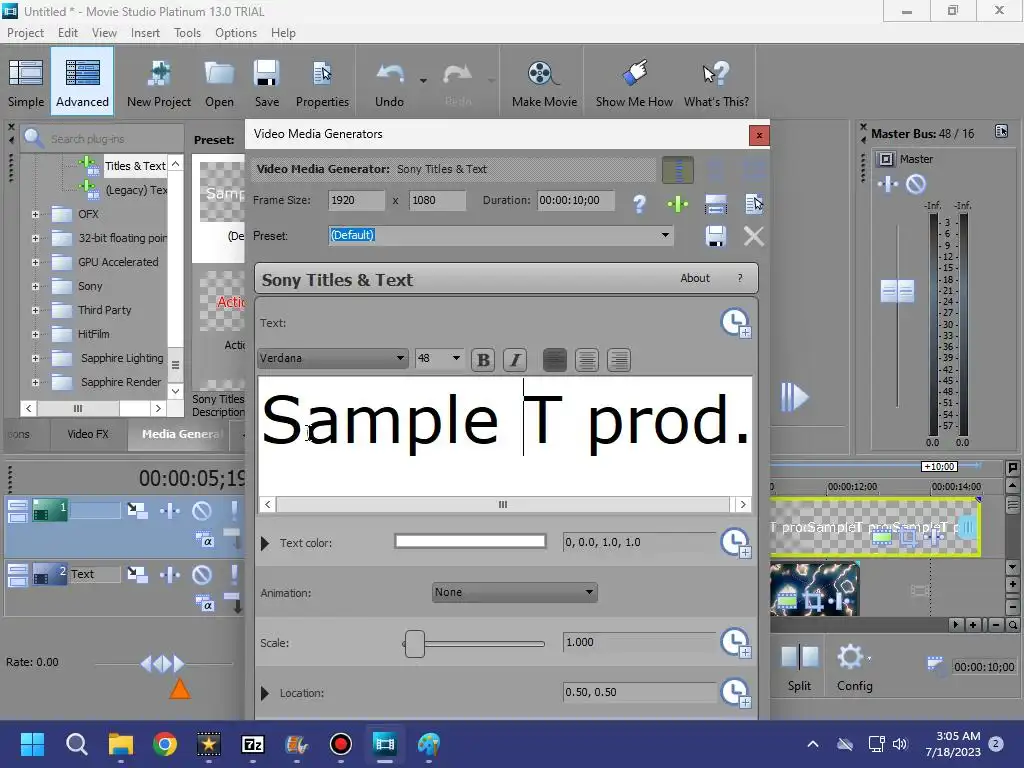Switch to the Media Generators tab
This screenshot has width=1024, height=768.
(x=180, y=434)
